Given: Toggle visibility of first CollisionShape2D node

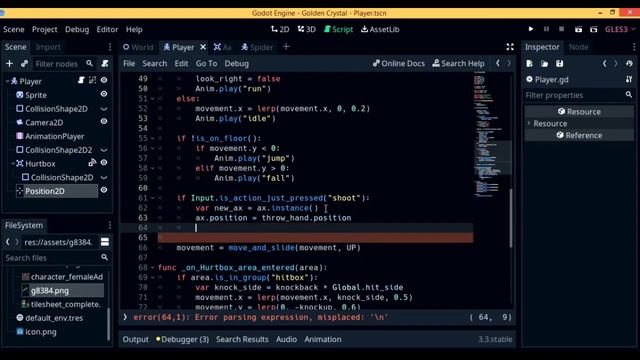Looking at the screenshot, I should point(104,109).
